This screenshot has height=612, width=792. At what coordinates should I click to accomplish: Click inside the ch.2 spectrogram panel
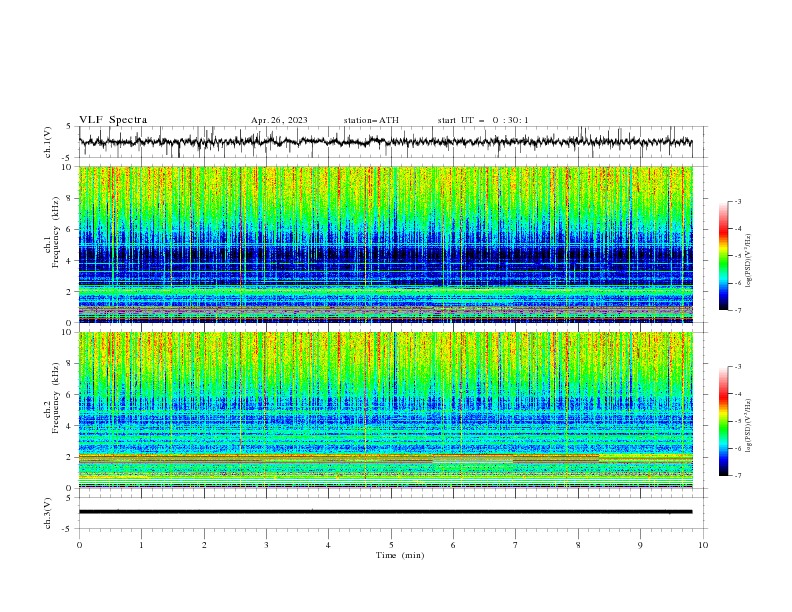[385, 410]
